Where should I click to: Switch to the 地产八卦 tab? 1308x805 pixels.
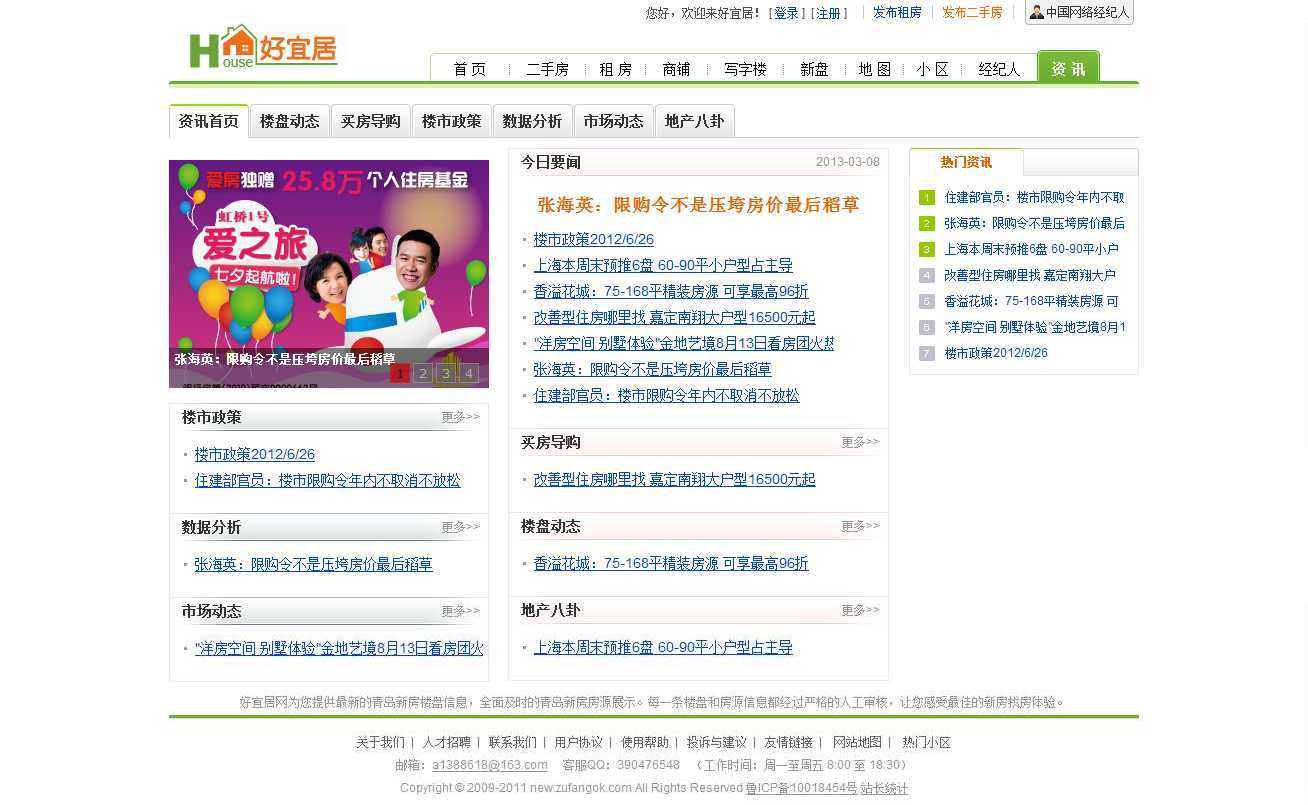coord(695,121)
